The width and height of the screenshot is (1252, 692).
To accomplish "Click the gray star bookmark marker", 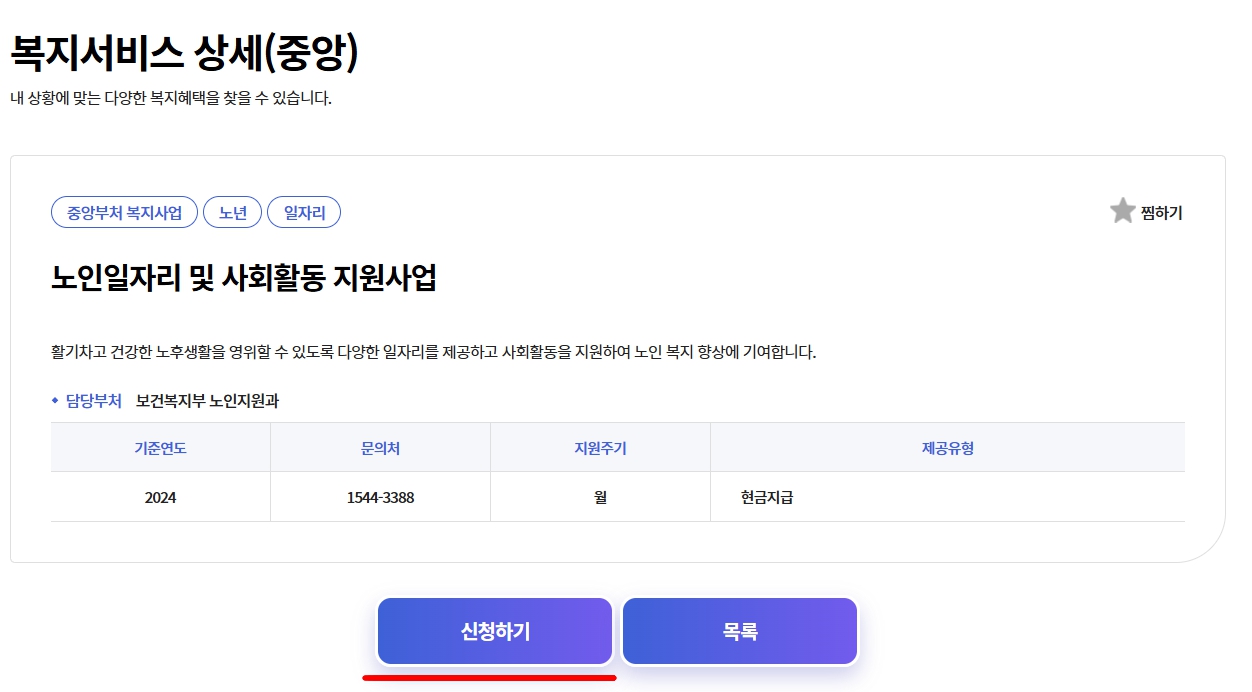I will (x=1122, y=210).
